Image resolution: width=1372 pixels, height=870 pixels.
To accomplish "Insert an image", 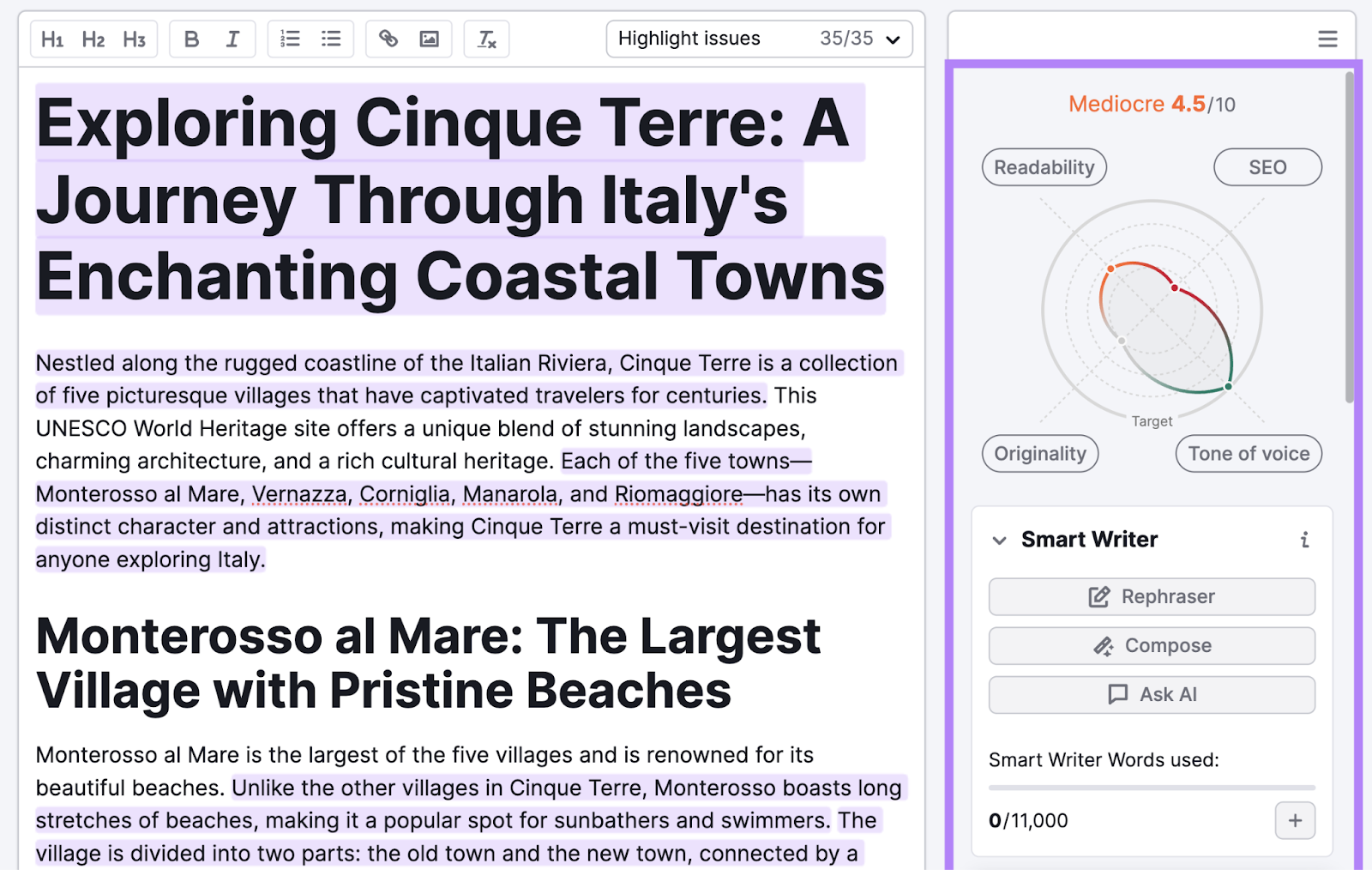I will [x=429, y=39].
